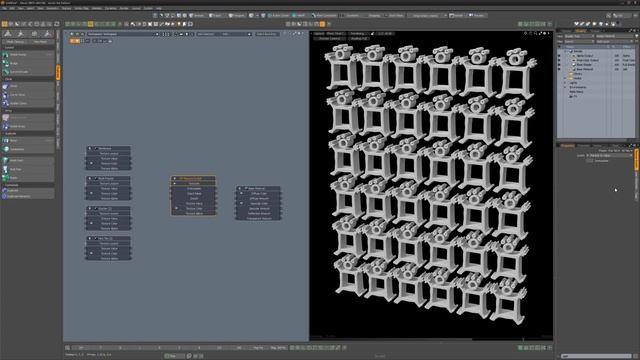
Task: Select the Base Material row in Shader Tree
Action: (598, 69)
